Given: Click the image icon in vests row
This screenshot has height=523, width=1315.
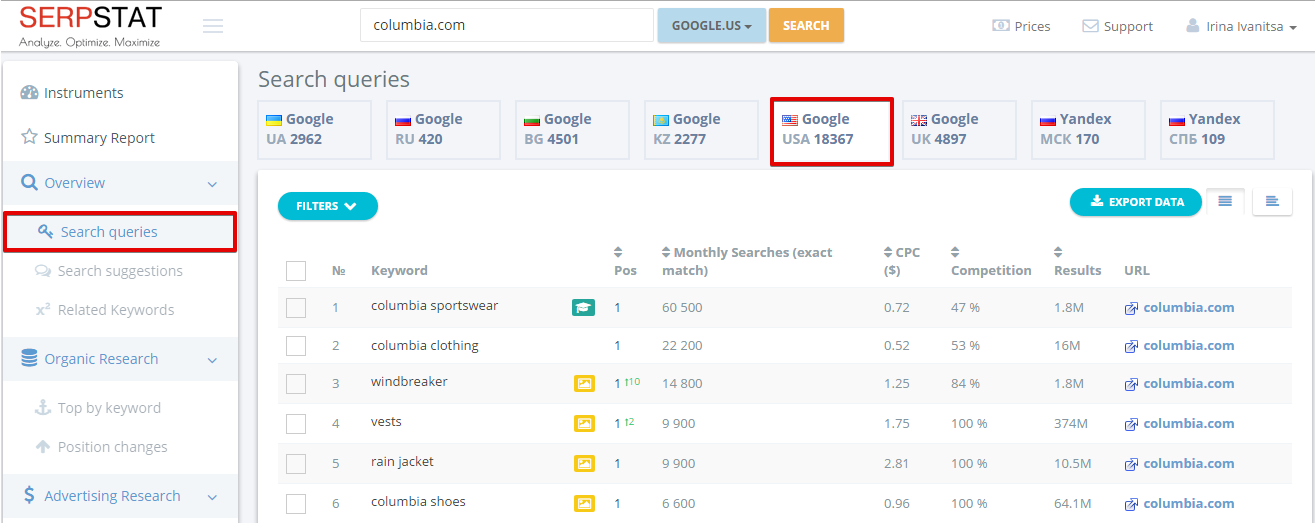Looking at the screenshot, I should (584, 423).
